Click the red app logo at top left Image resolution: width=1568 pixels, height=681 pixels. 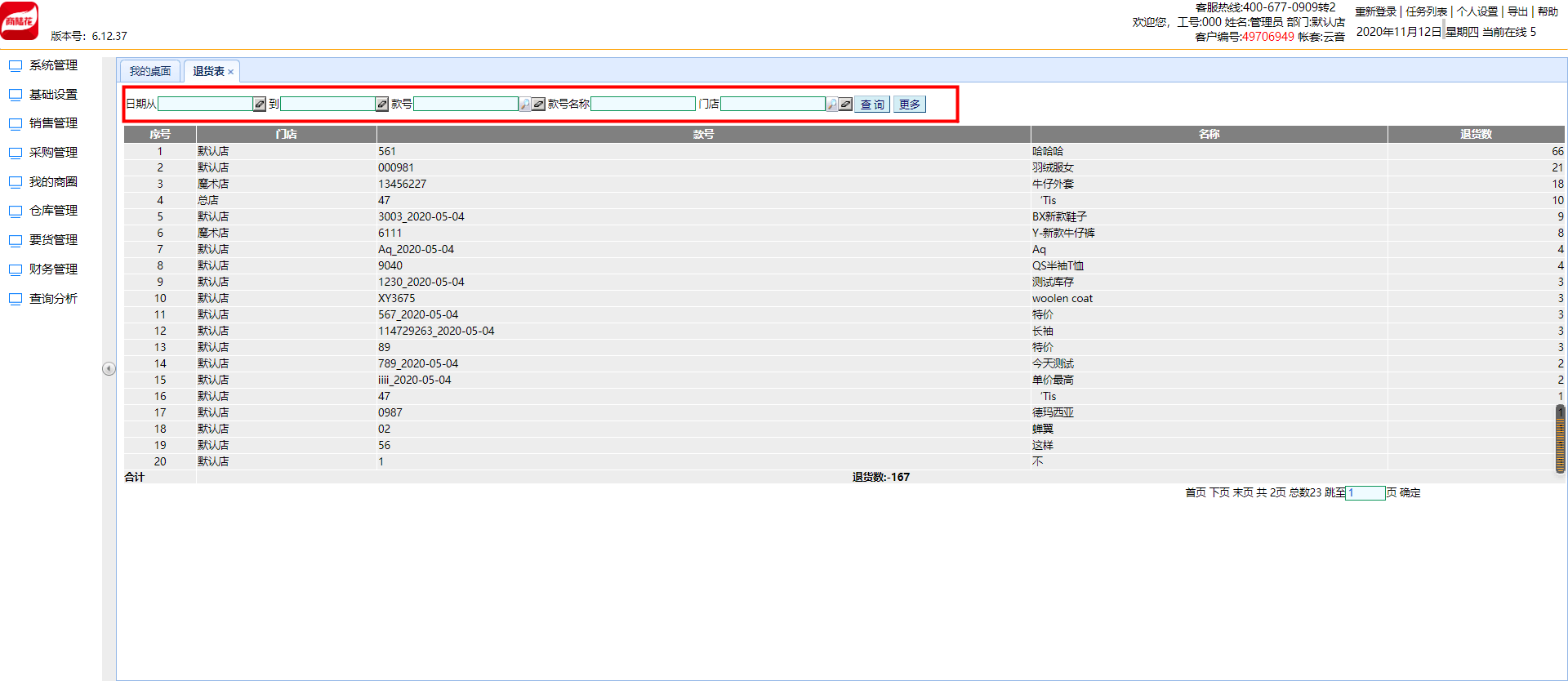20,20
